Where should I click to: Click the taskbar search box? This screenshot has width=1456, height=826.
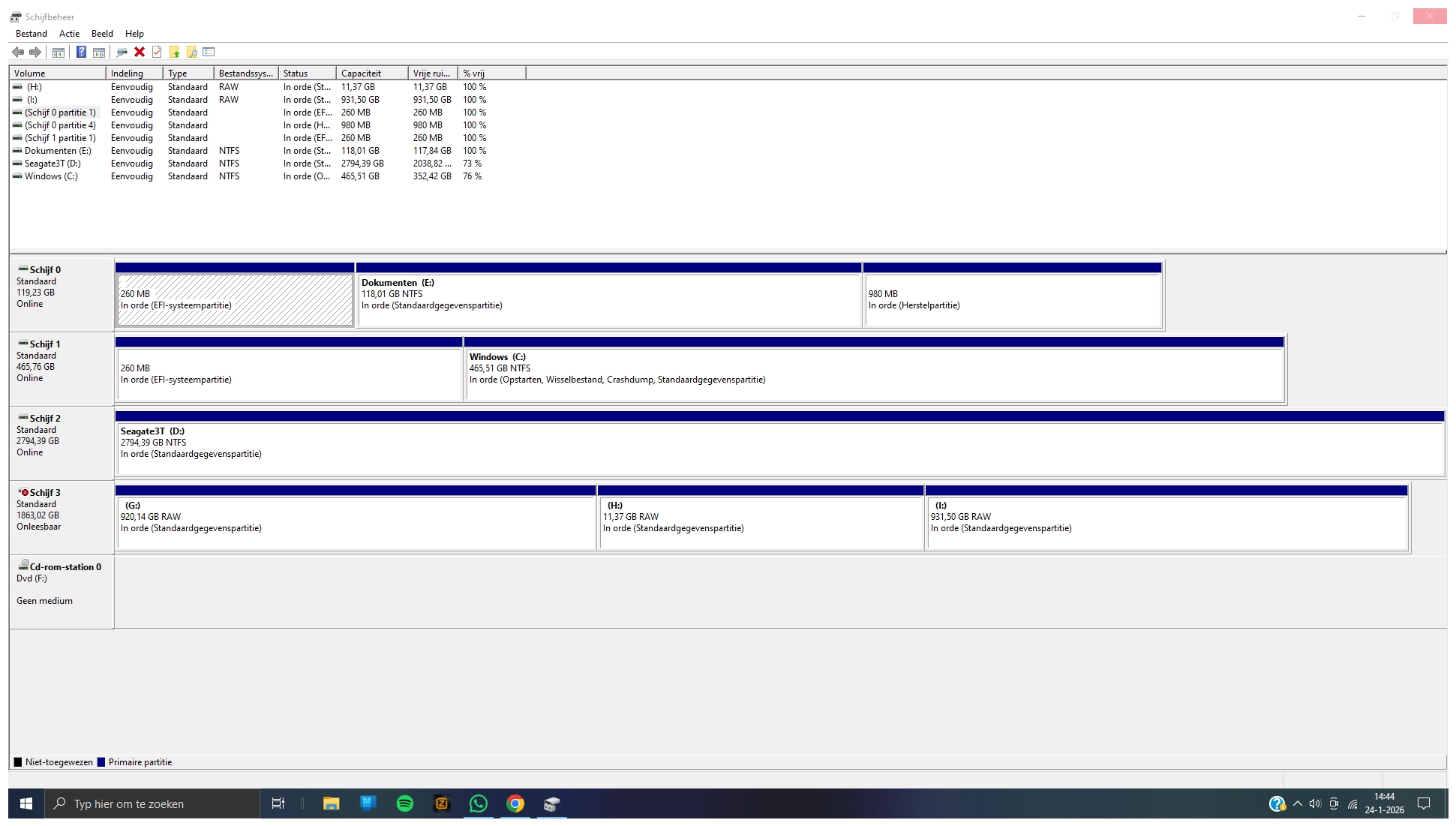click(x=152, y=803)
